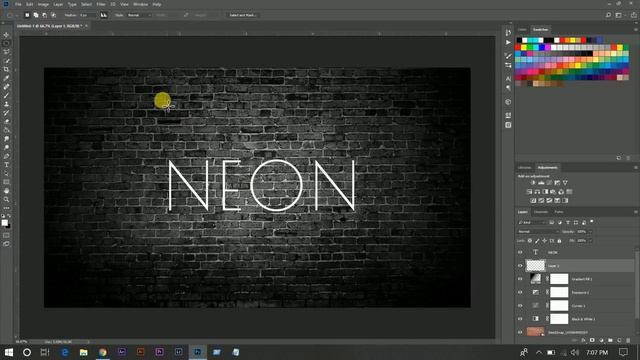Click the Add to Selection icon
640x360 pixels.
pyautogui.click(x=36, y=15)
